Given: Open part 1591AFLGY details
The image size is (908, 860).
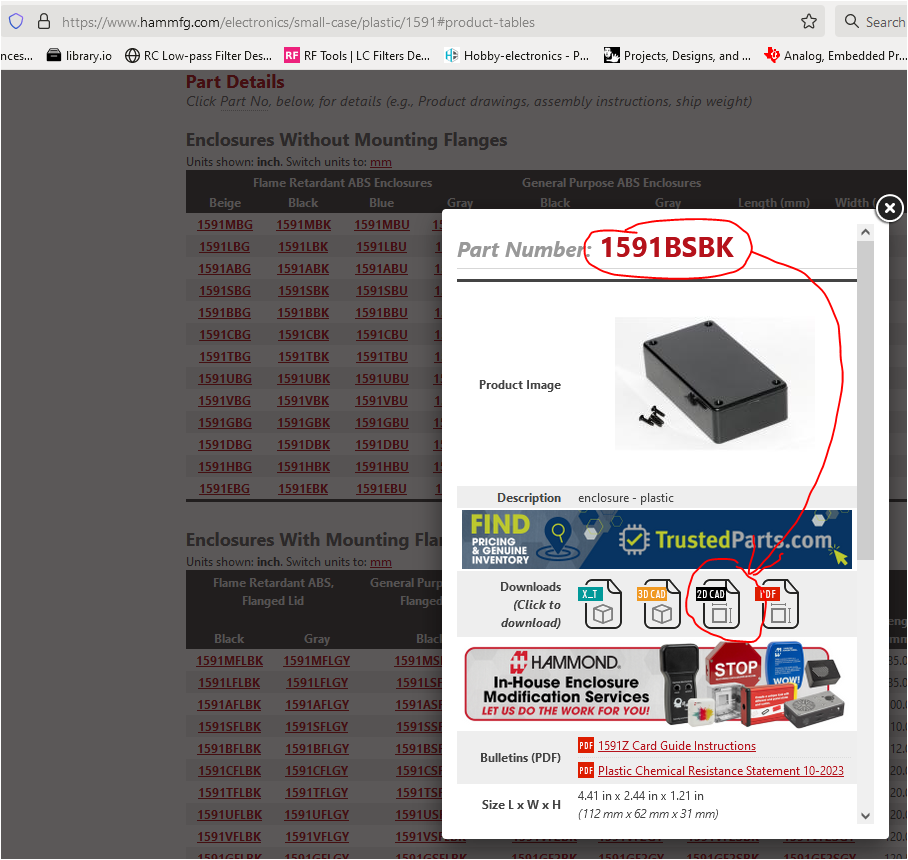Looking at the screenshot, I should pyautogui.click(x=317, y=705).
